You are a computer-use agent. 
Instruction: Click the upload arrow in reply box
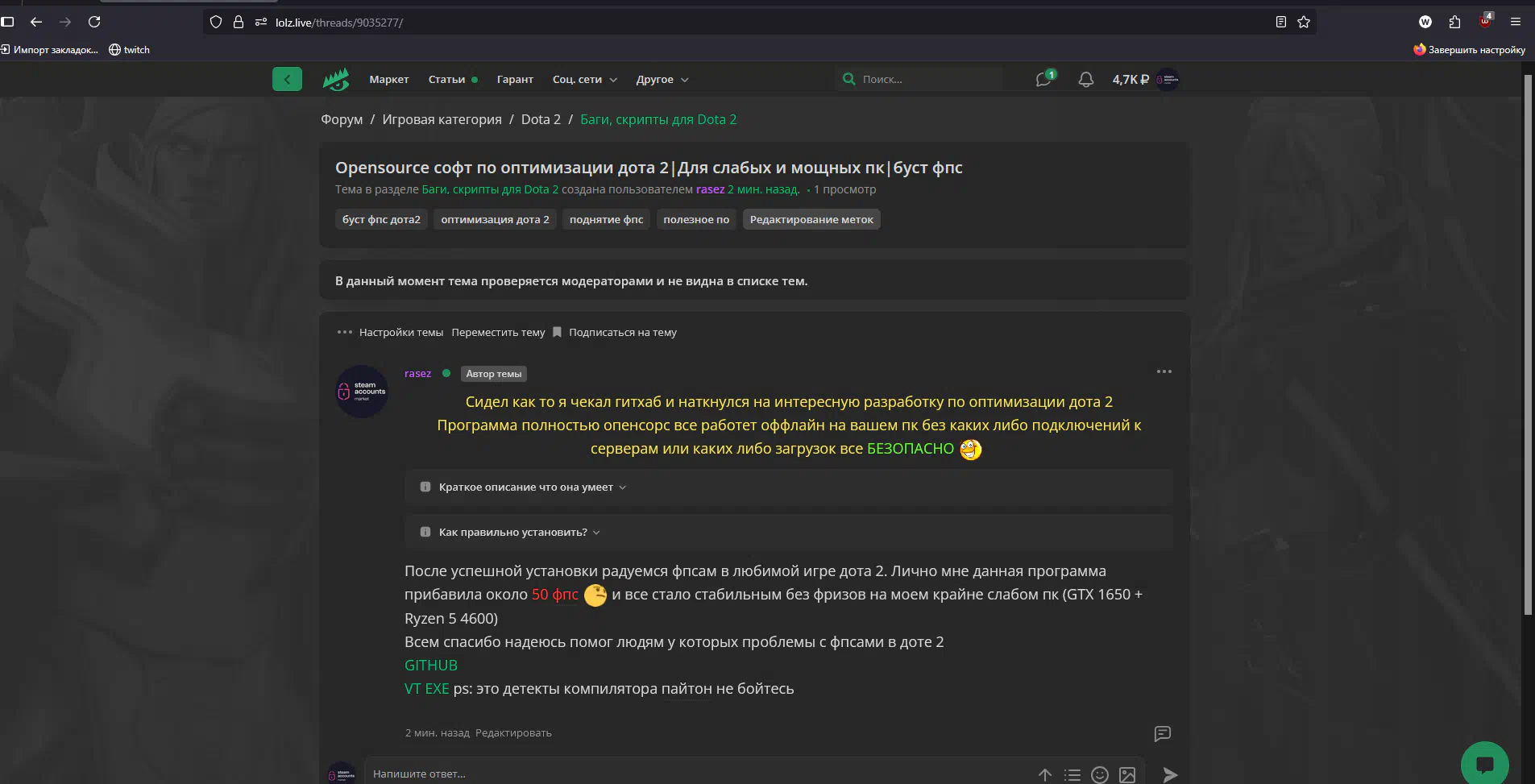[1045, 774]
